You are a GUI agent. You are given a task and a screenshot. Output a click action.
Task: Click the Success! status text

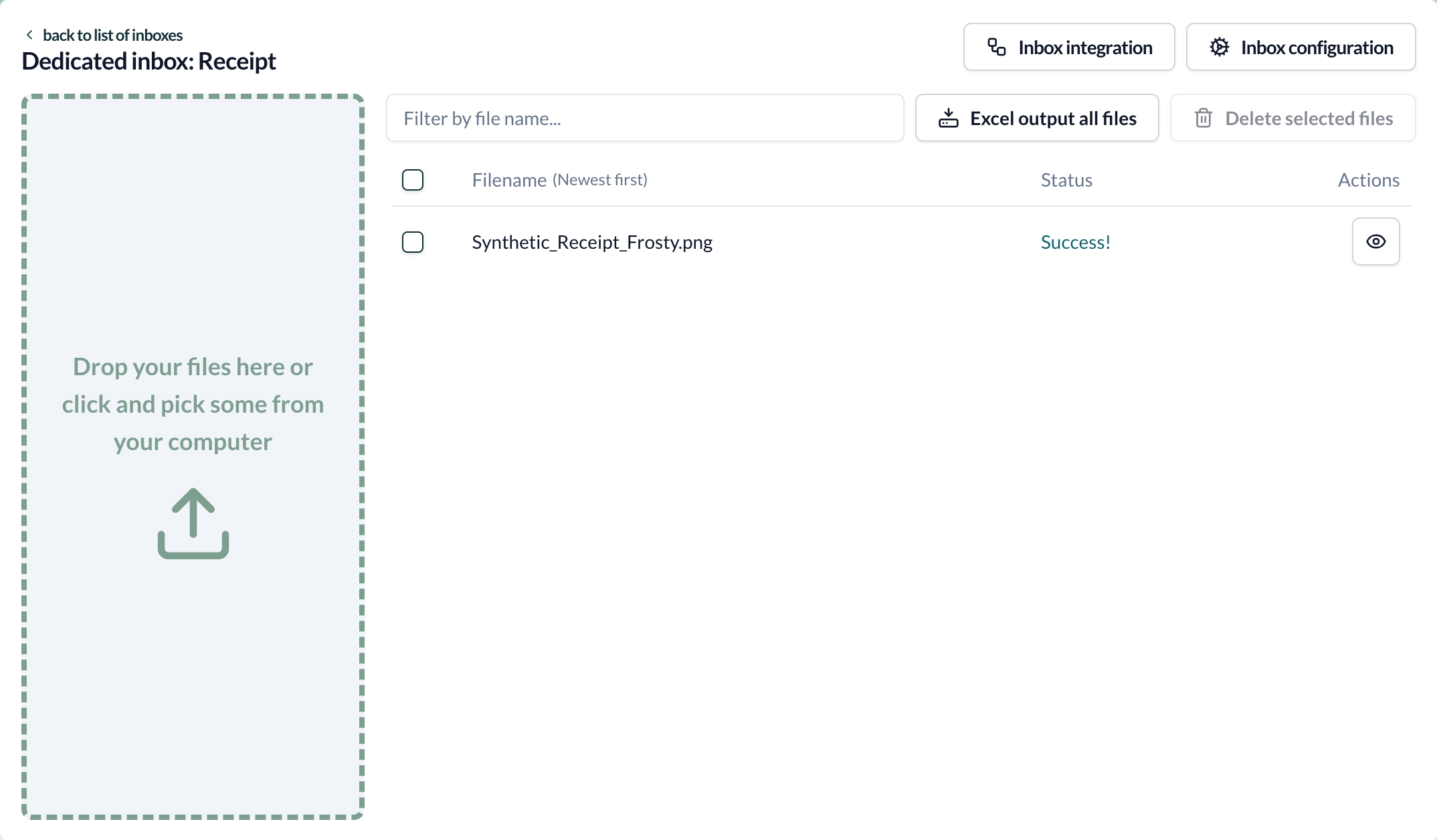1075,242
